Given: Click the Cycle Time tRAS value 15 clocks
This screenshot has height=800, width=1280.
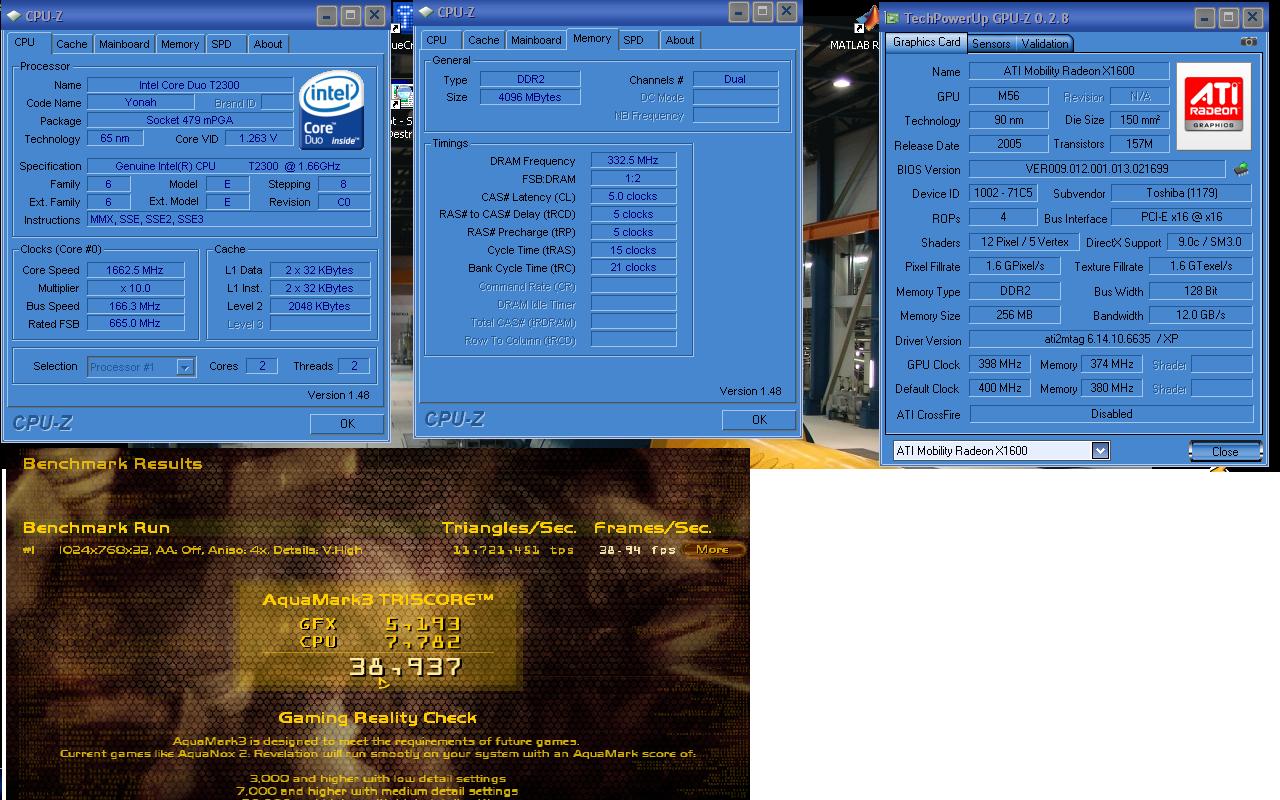Looking at the screenshot, I should pos(633,250).
